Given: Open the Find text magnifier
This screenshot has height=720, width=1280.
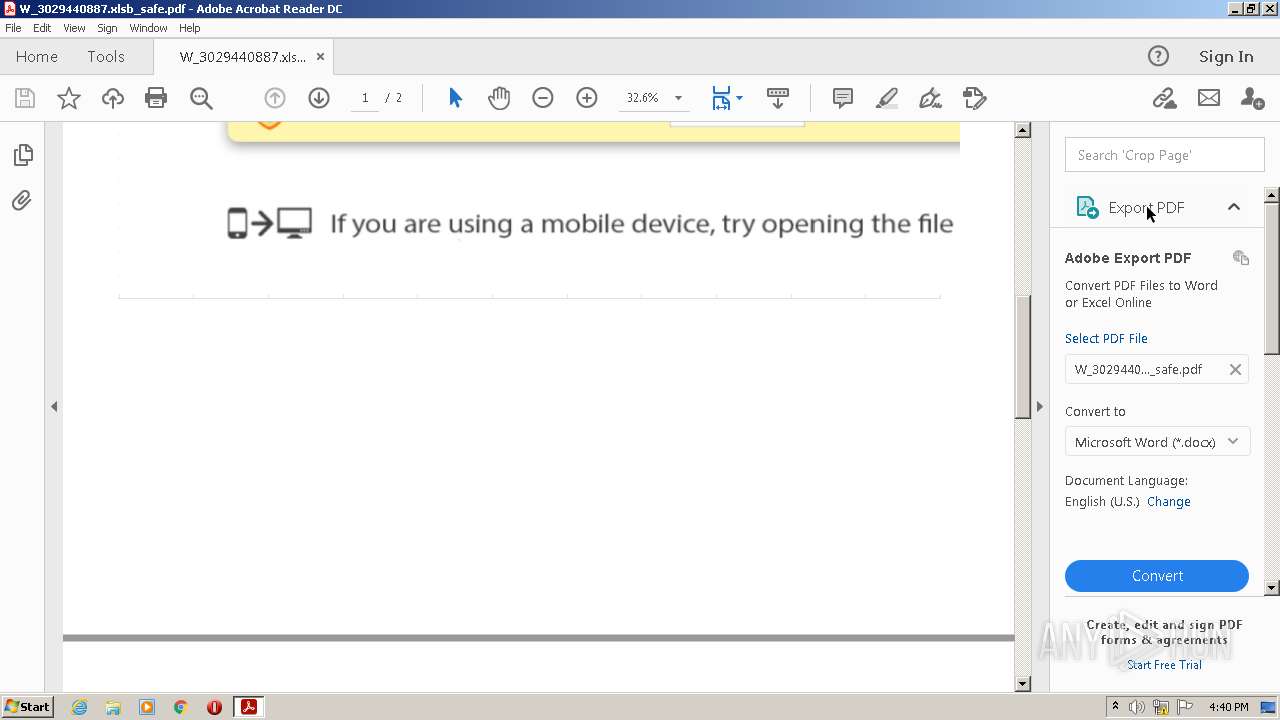Looking at the screenshot, I should pyautogui.click(x=201, y=98).
